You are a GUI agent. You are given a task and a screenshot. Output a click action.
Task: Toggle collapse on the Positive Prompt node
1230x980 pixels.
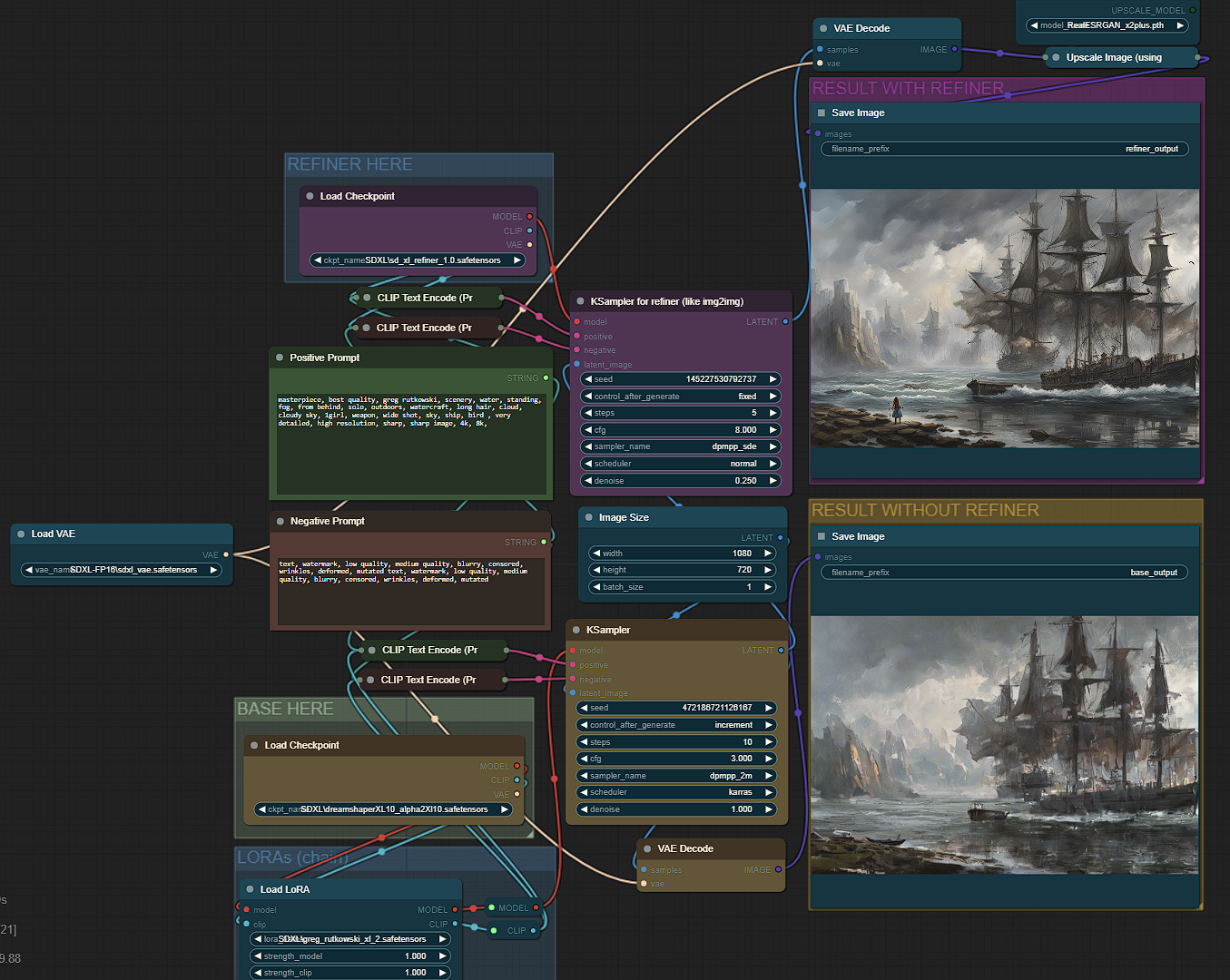[280, 358]
